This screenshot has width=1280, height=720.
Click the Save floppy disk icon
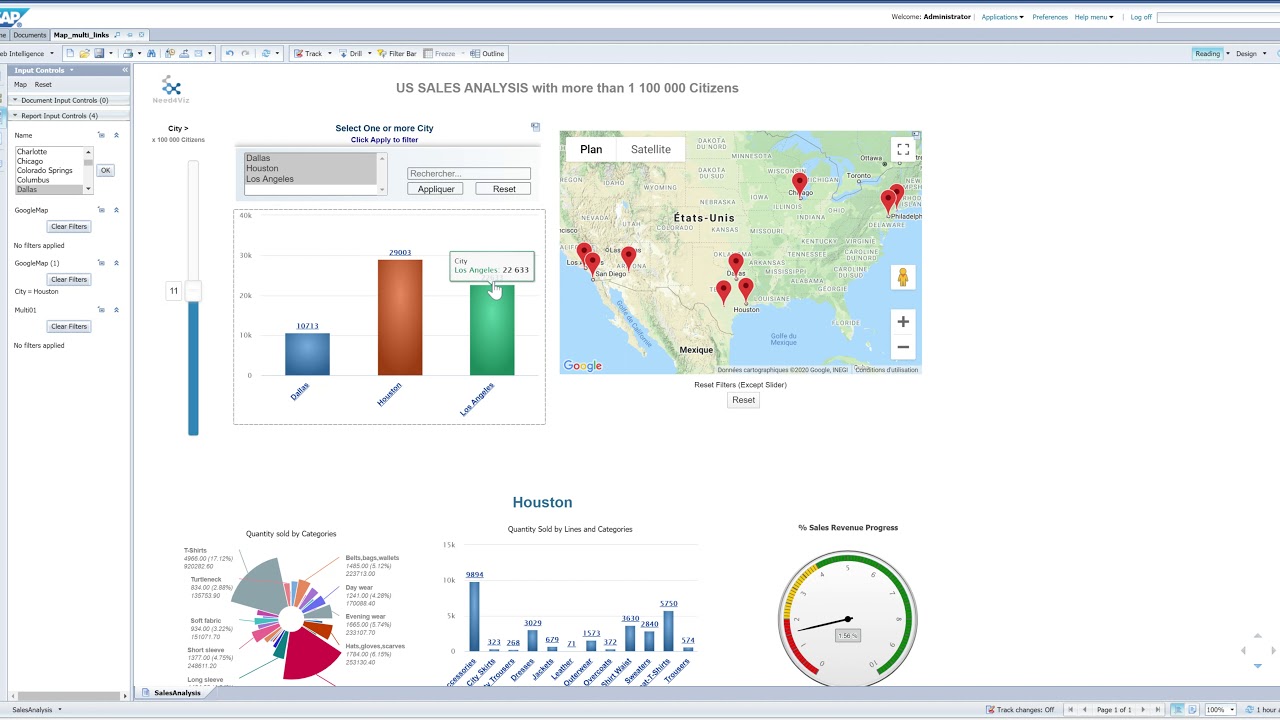click(99, 53)
